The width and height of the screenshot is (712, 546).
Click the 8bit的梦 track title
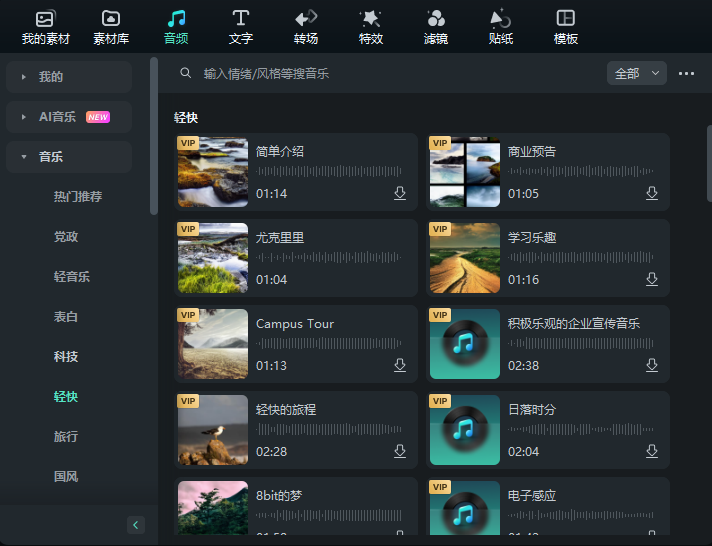pos(279,495)
